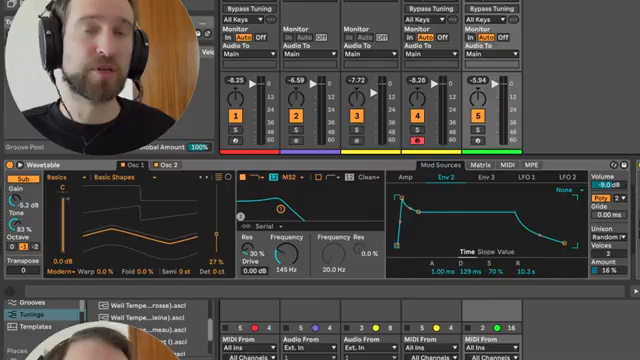Arm track 5 record button
The image size is (640, 360).
(x=478, y=141)
